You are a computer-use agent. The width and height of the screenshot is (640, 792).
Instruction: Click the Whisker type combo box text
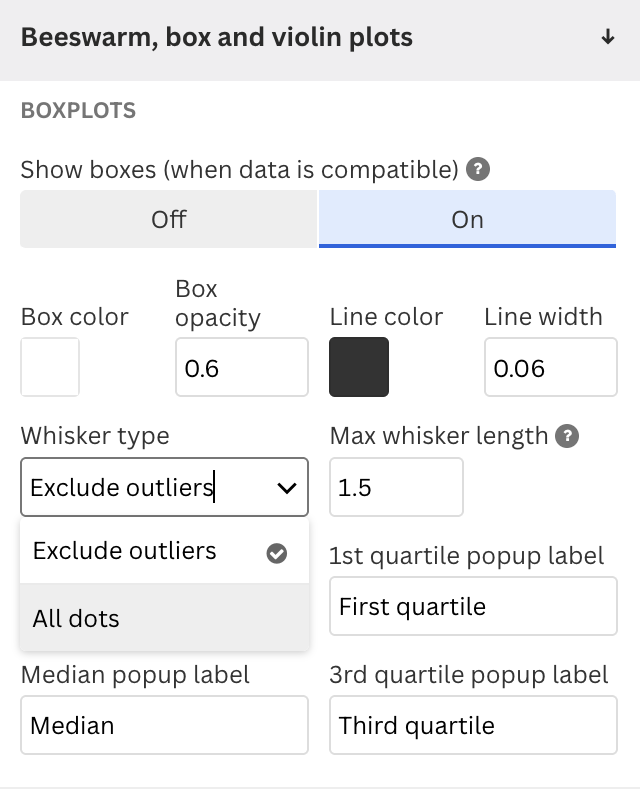coord(122,487)
